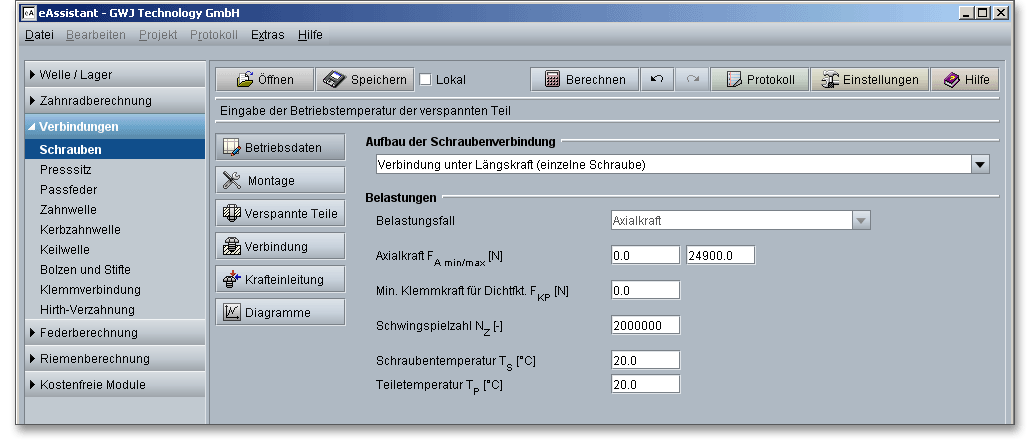The image size is (1030, 440).
Task: Click the undo arrow icon
Action: point(656,80)
